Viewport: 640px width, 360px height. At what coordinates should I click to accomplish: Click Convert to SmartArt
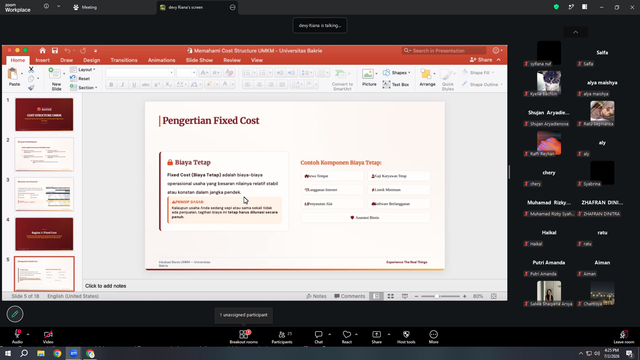pyautogui.click(x=342, y=80)
